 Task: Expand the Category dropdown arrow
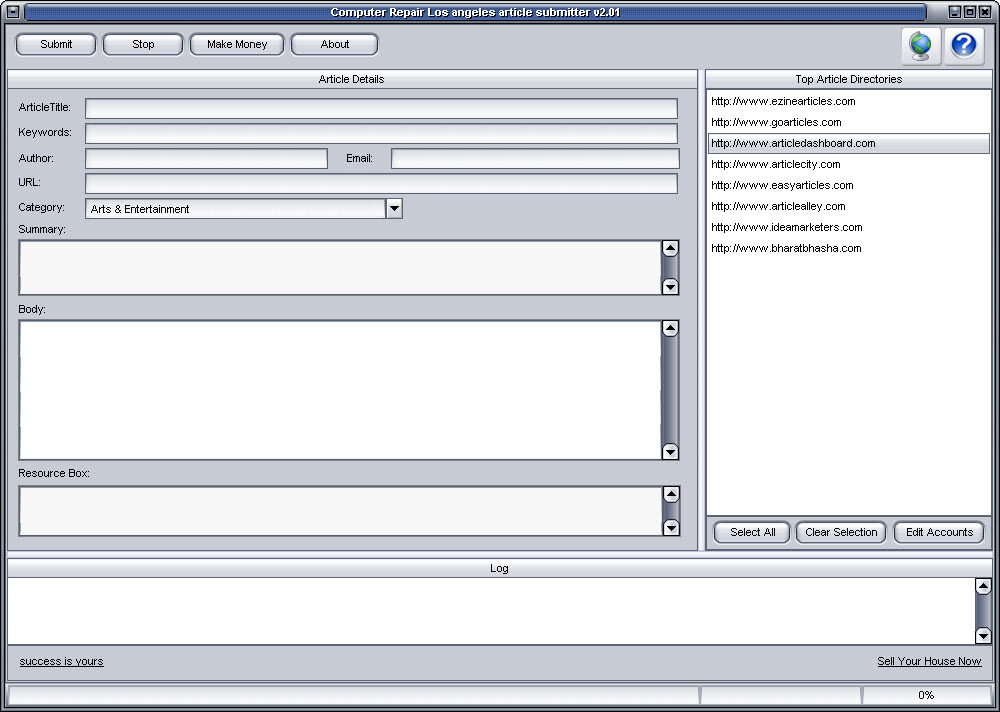click(x=394, y=208)
